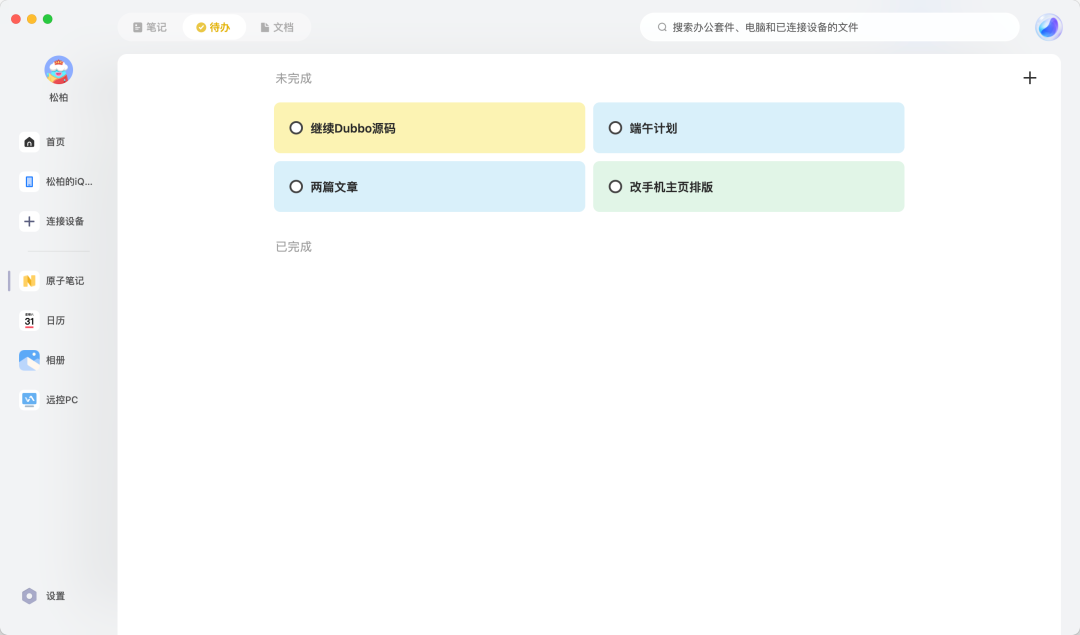The image size is (1080, 635).
Task: Click the 日历 label in sidebar
Action: tap(55, 320)
